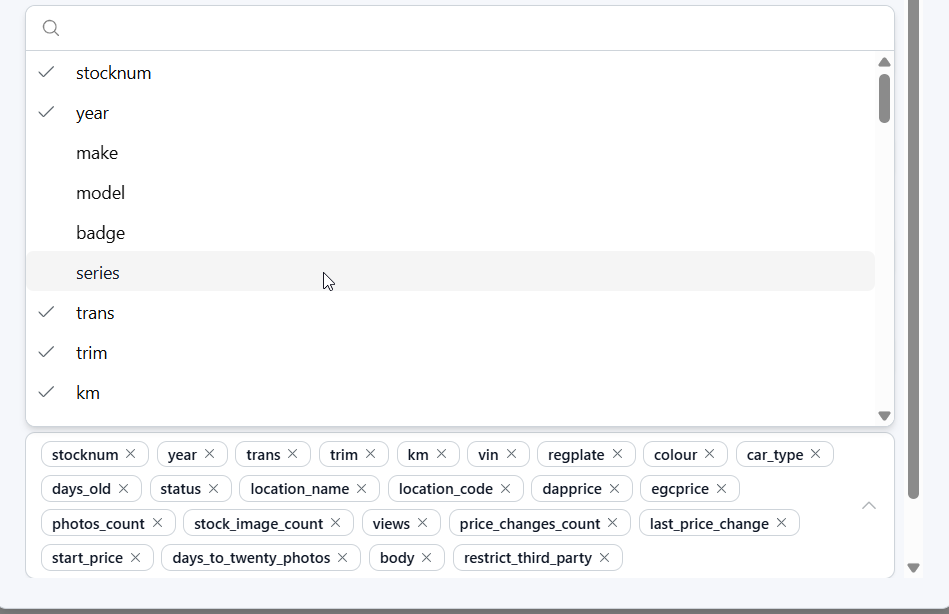The height and width of the screenshot is (614, 949).
Task: Remove views tag with X icon
Action: click(423, 523)
